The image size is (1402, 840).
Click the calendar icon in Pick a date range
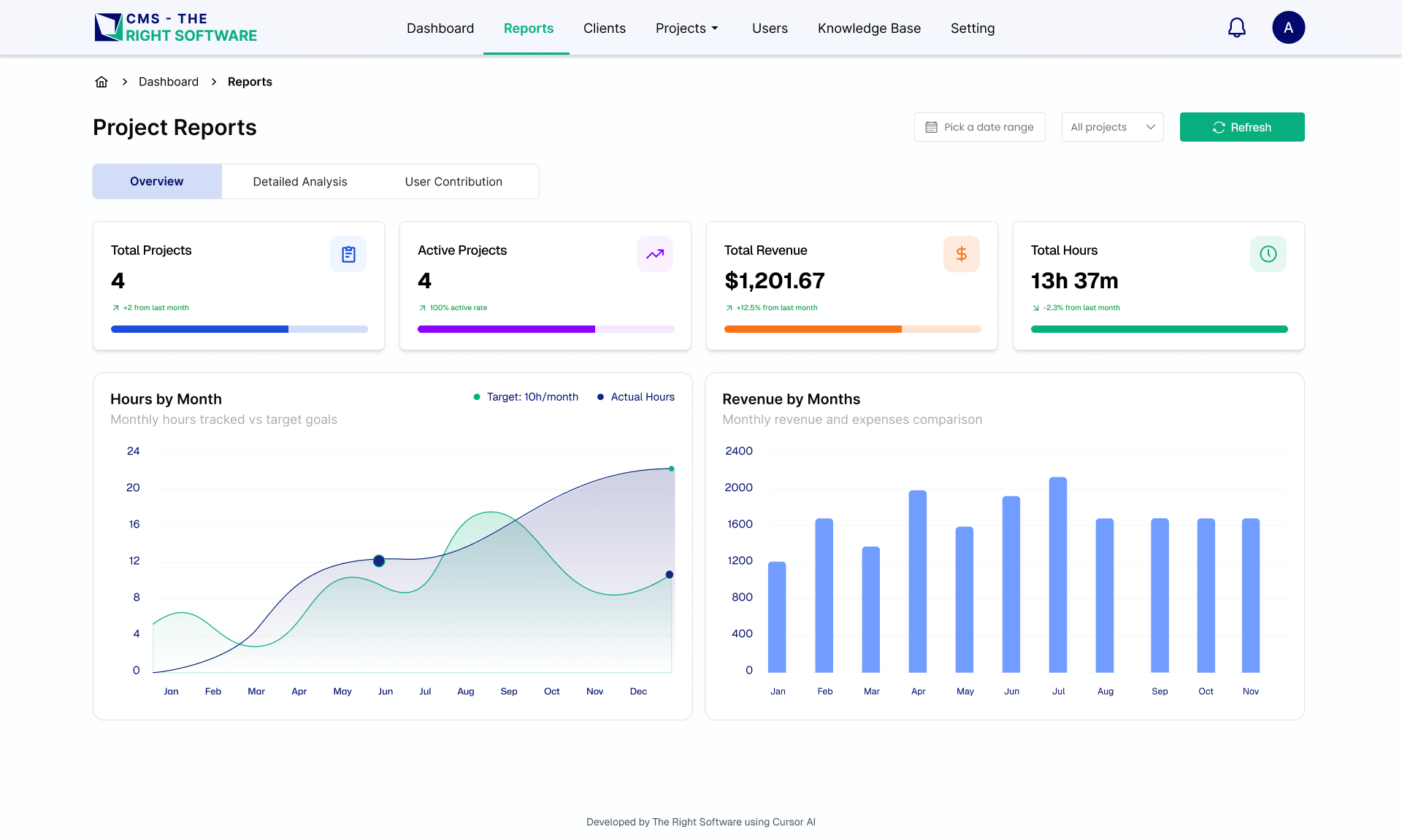coord(932,126)
